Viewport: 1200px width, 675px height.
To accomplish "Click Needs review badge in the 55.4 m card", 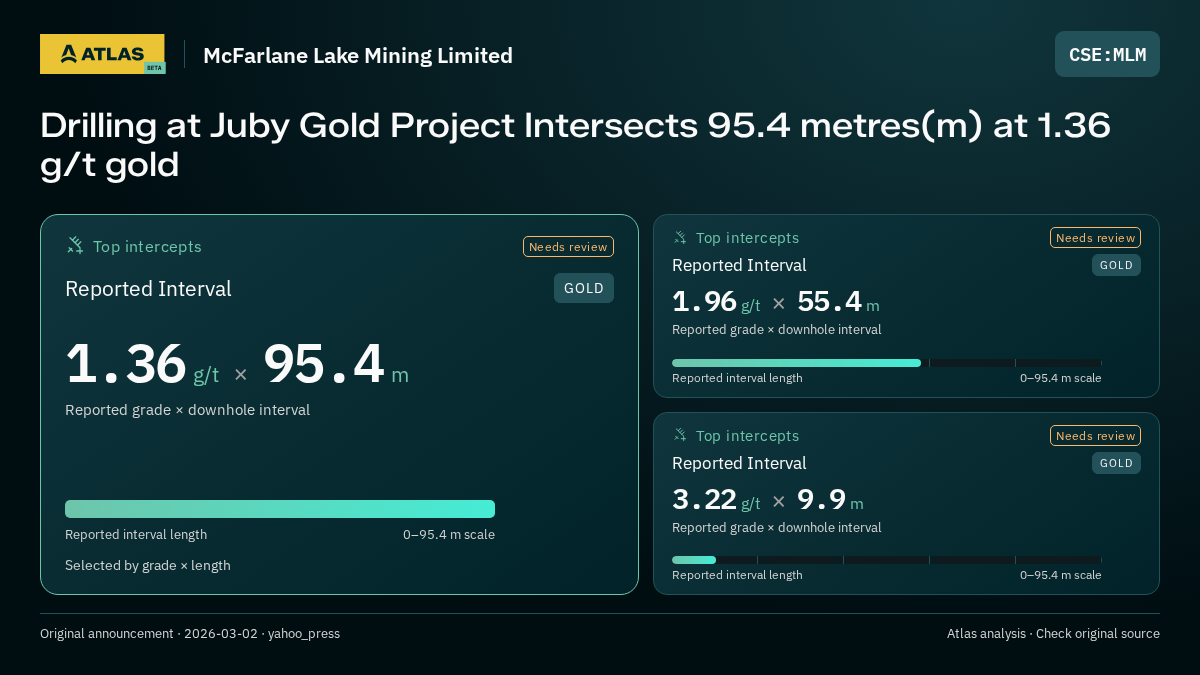I will (x=1095, y=237).
